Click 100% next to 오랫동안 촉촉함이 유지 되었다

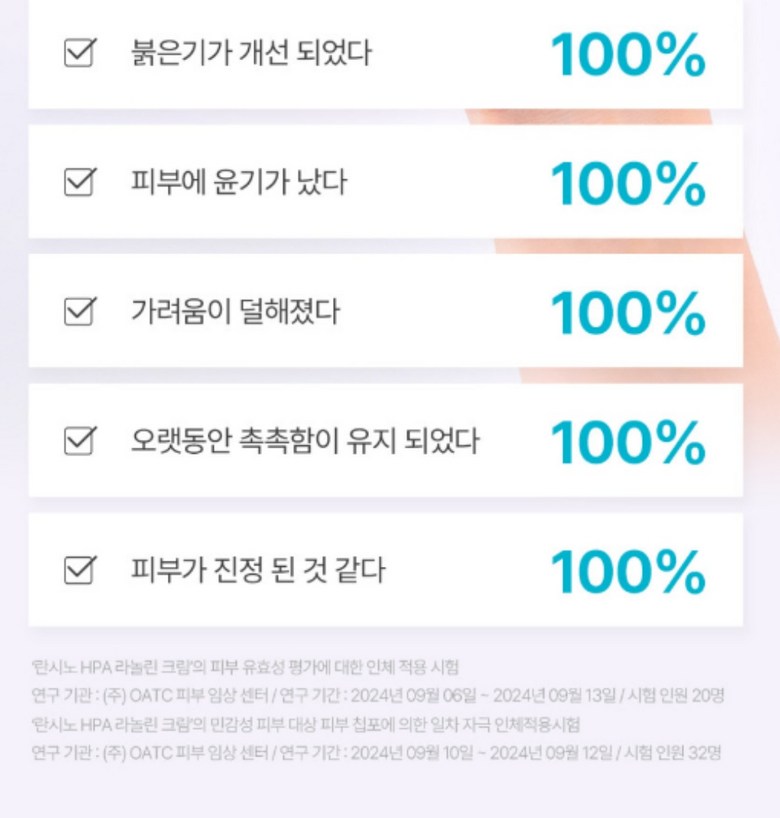click(x=628, y=443)
